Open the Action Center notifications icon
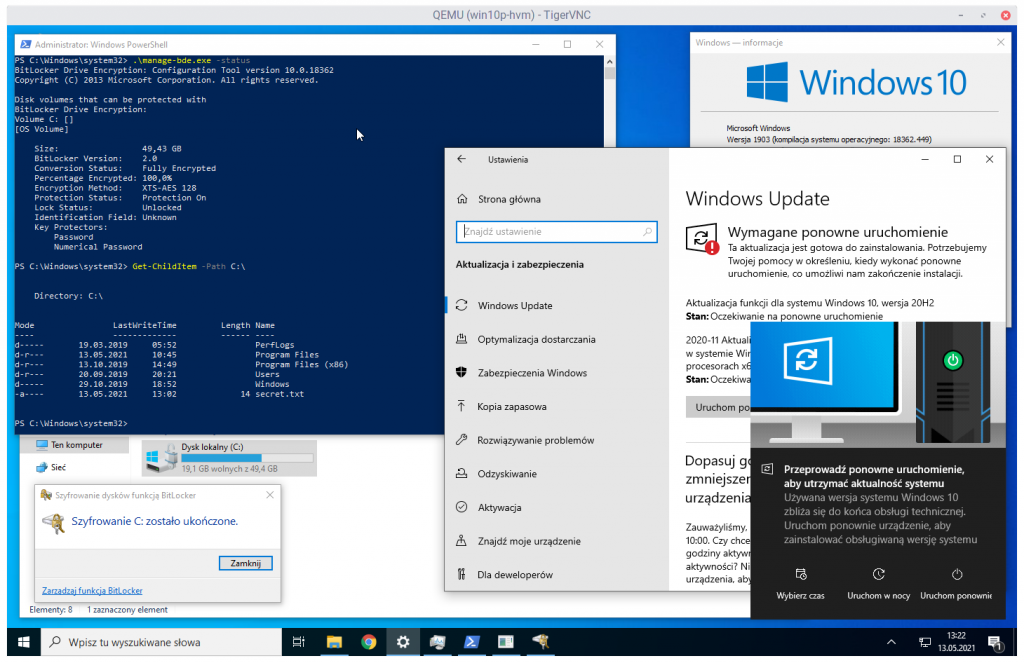 [995, 643]
